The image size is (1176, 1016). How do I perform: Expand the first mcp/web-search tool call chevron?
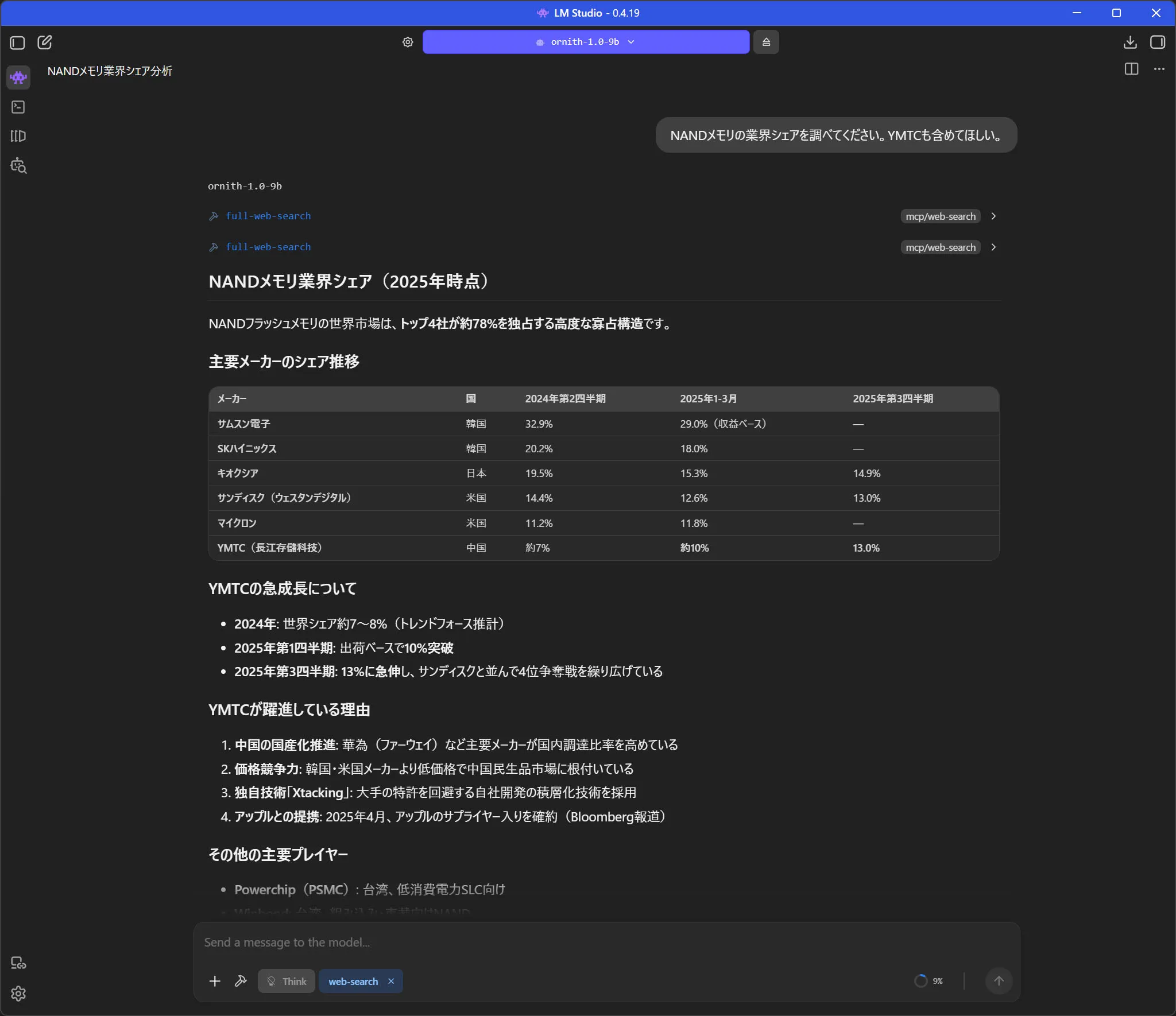[993, 216]
